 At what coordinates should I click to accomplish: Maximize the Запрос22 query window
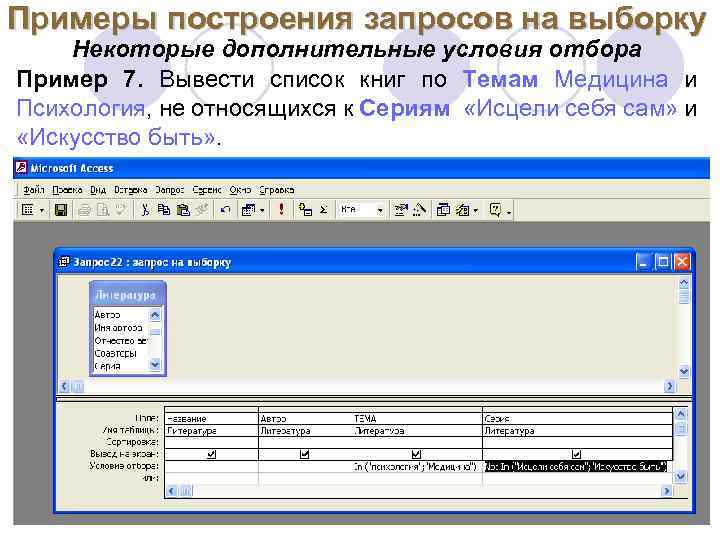coord(663,262)
